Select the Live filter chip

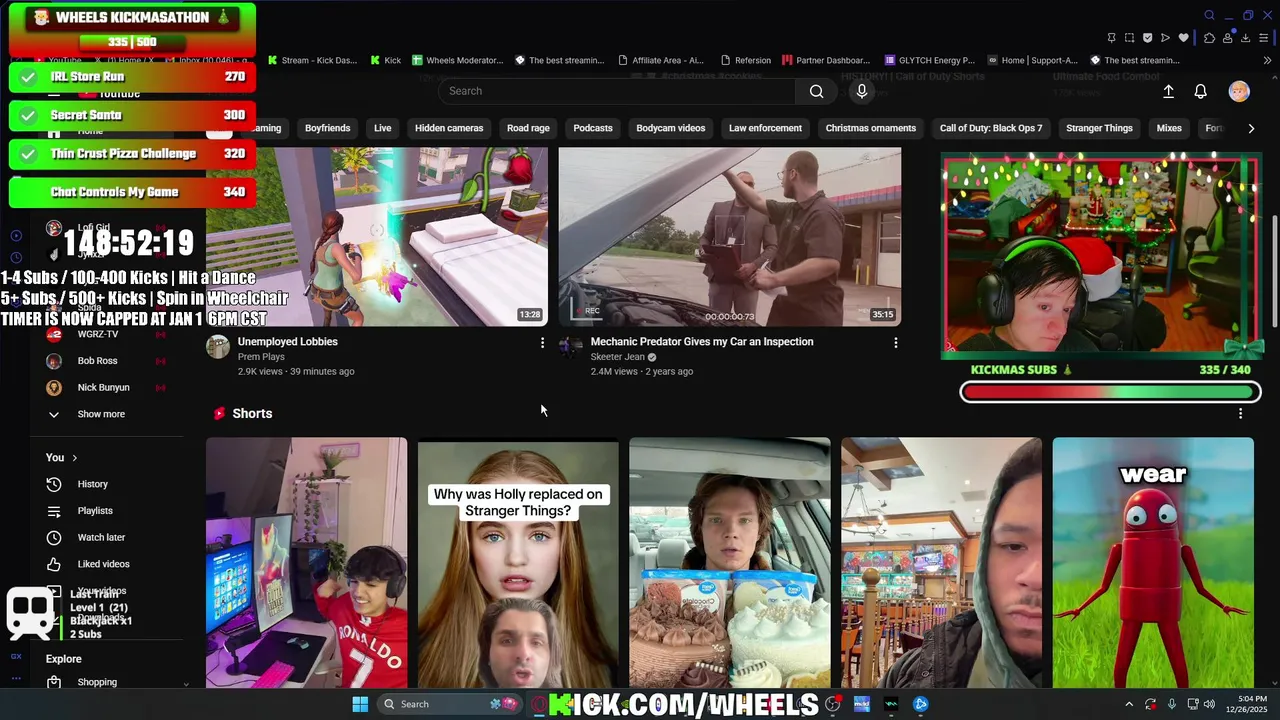click(x=383, y=128)
